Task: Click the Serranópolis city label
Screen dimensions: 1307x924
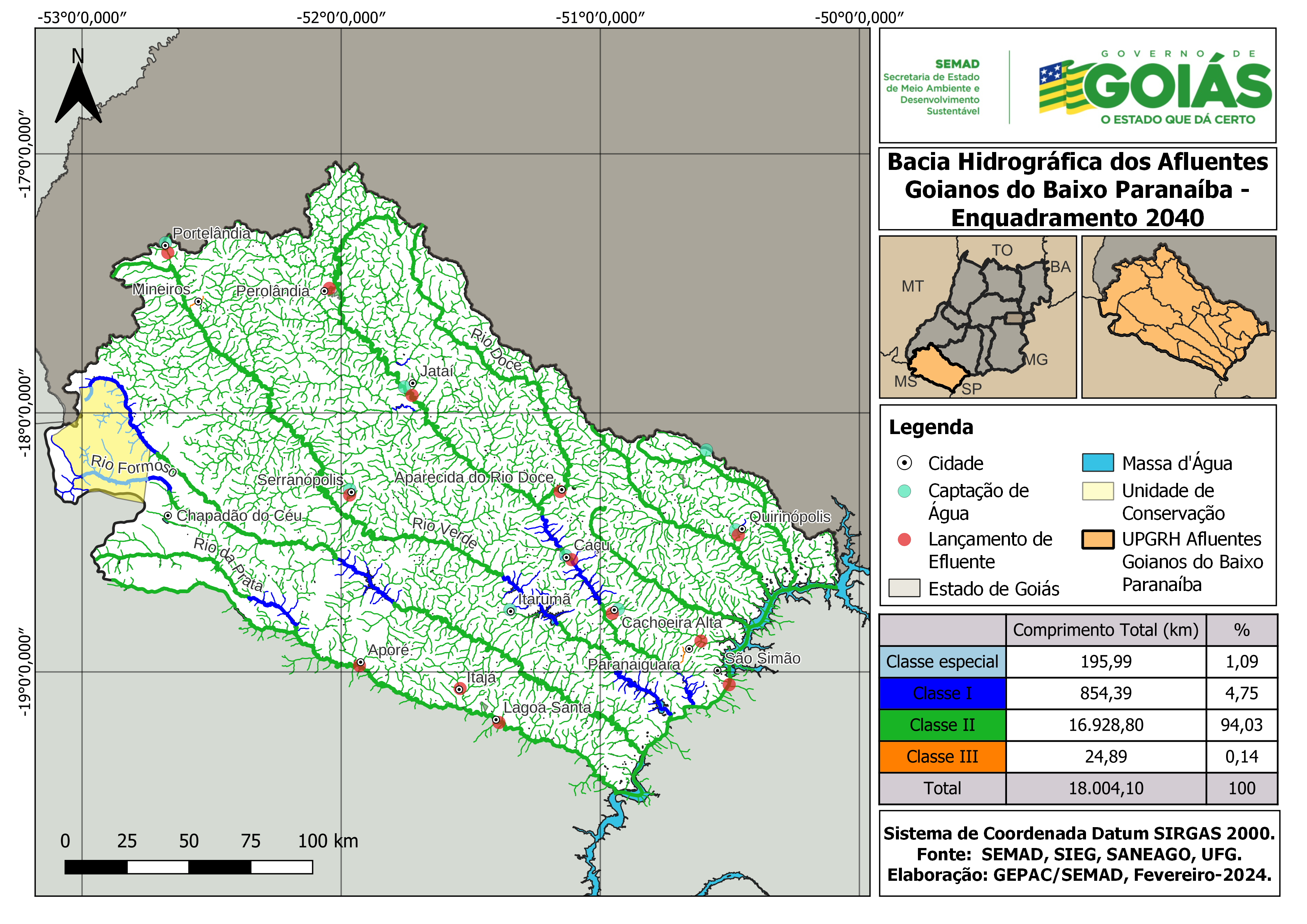Action: click(300, 480)
